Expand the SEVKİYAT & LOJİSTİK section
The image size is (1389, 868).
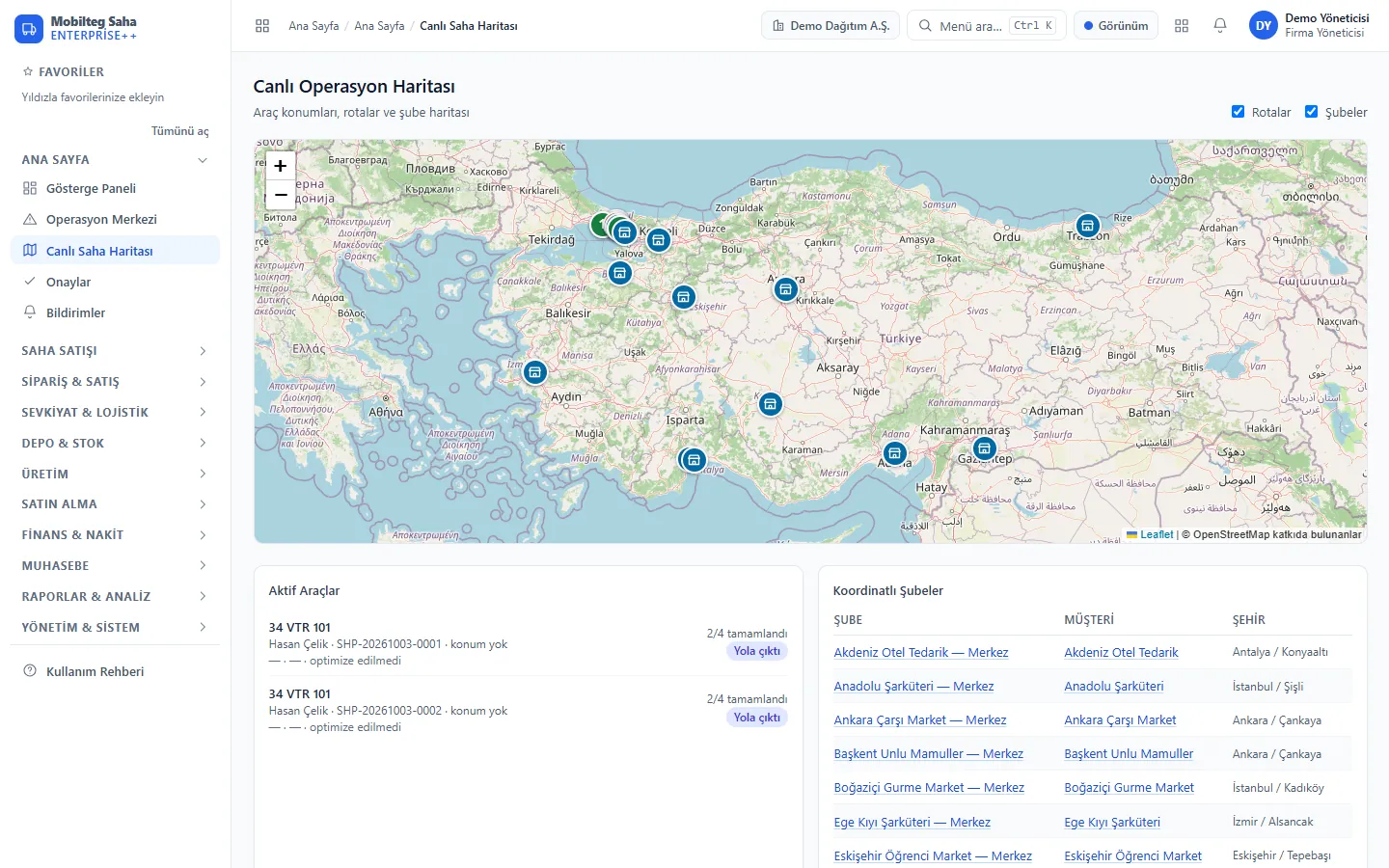[115, 413]
